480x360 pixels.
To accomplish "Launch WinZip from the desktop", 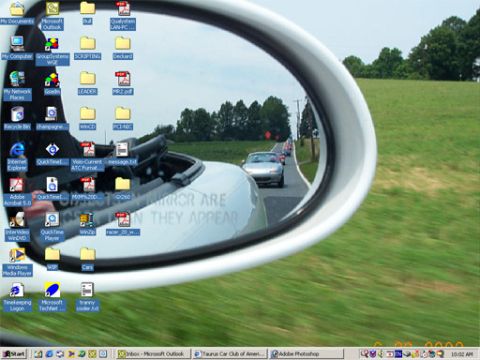I will pyautogui.click(x=87, y=224).
